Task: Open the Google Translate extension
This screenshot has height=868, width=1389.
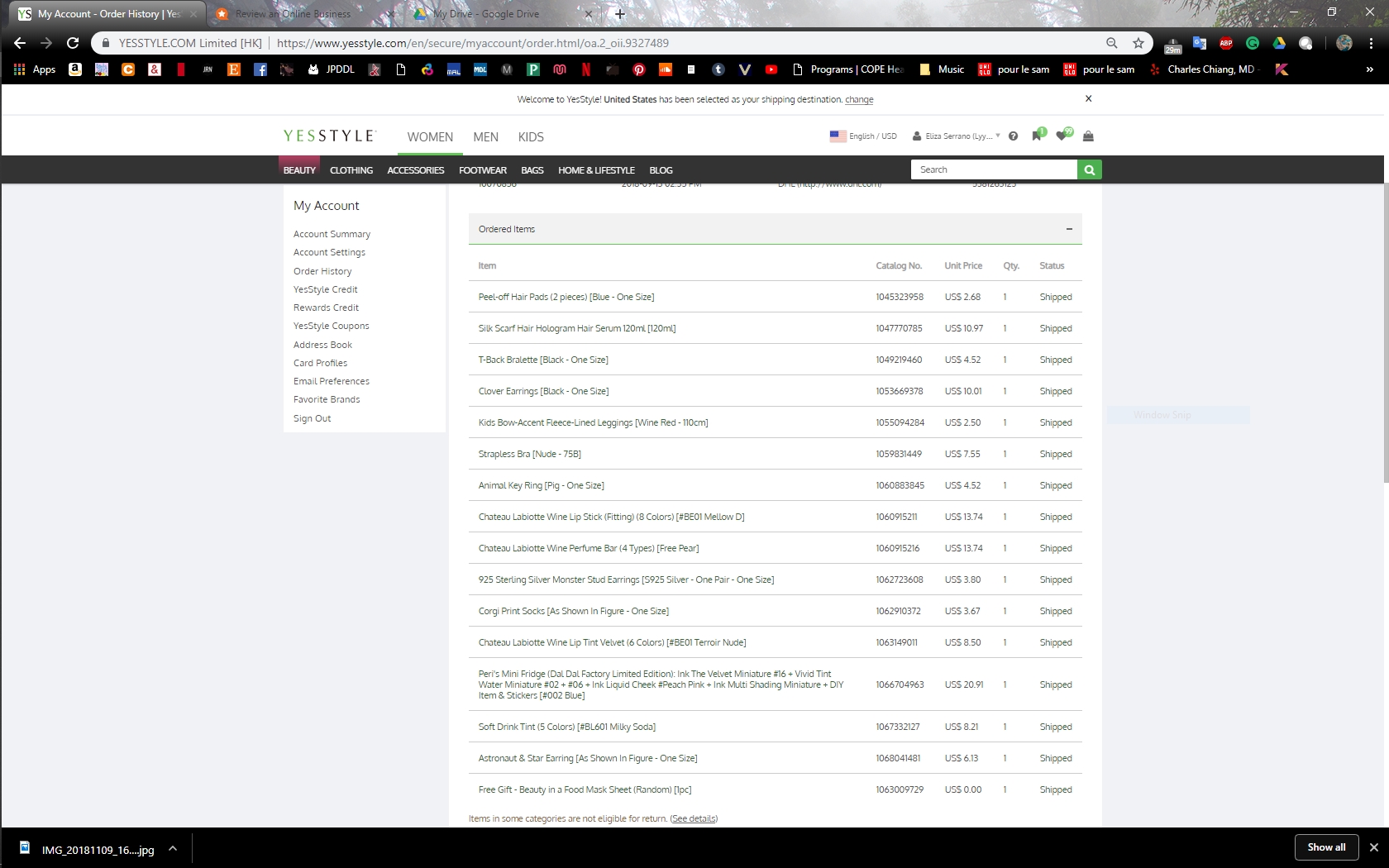Action: [x=1200, y=43]
